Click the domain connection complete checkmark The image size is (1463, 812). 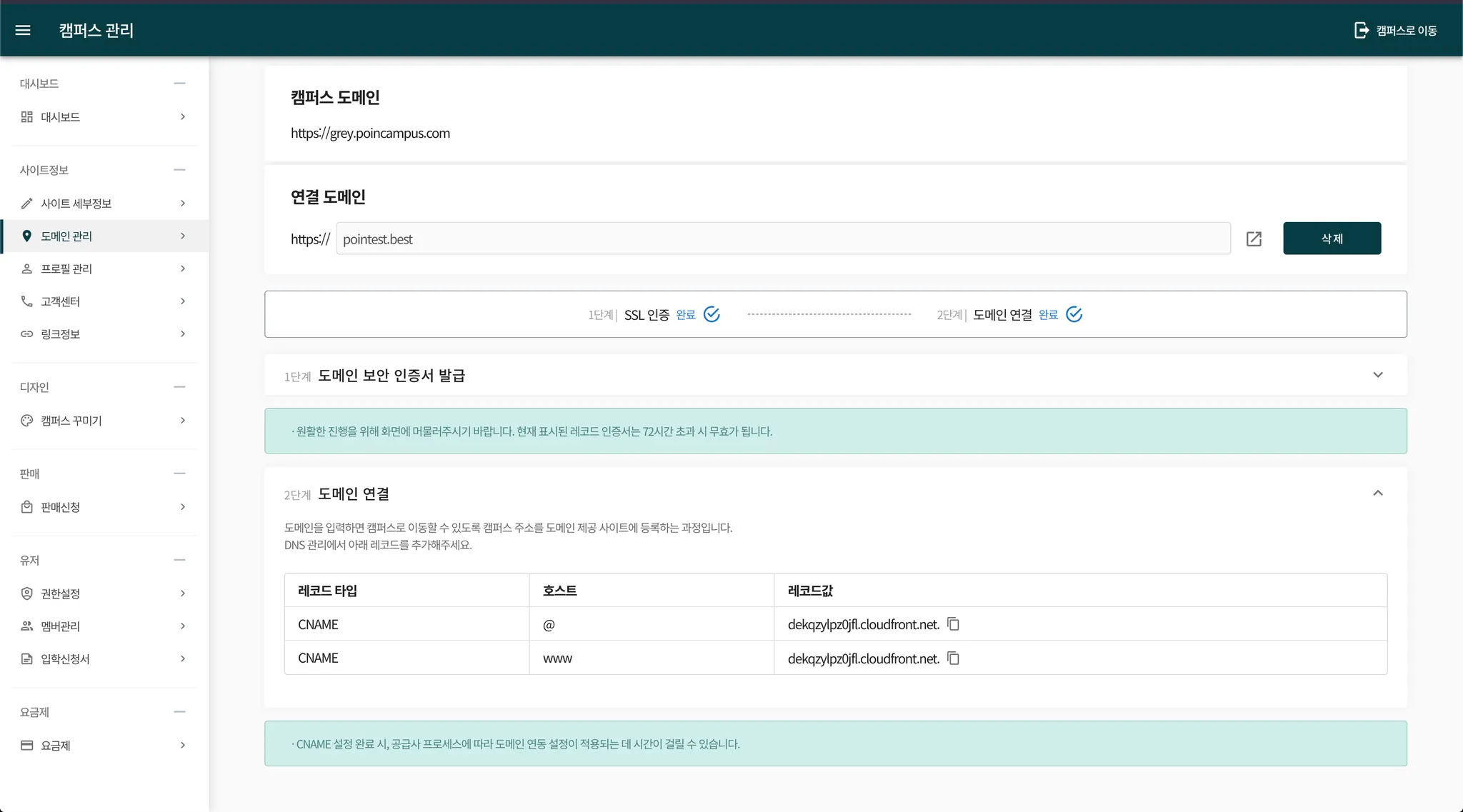pyautogui.click(x=1074, y=314)
